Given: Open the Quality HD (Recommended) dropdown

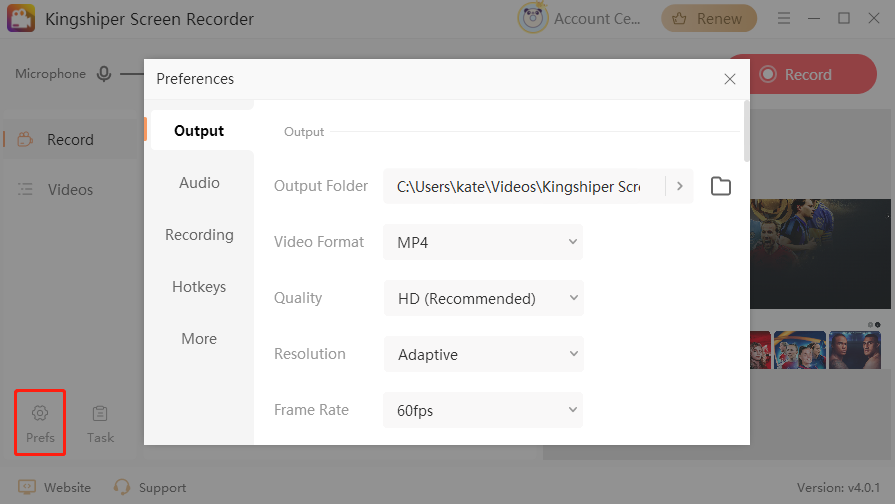Looking at the screenshot, I should (x=483, y=298).
